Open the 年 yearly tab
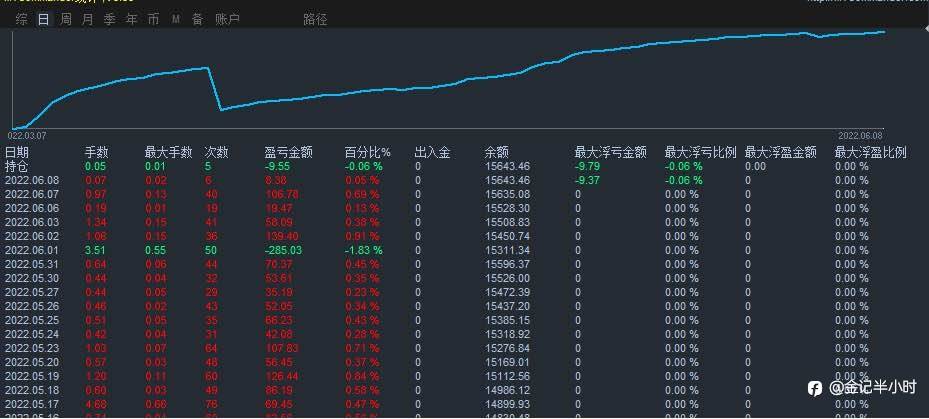 click(x=132, y=20)
